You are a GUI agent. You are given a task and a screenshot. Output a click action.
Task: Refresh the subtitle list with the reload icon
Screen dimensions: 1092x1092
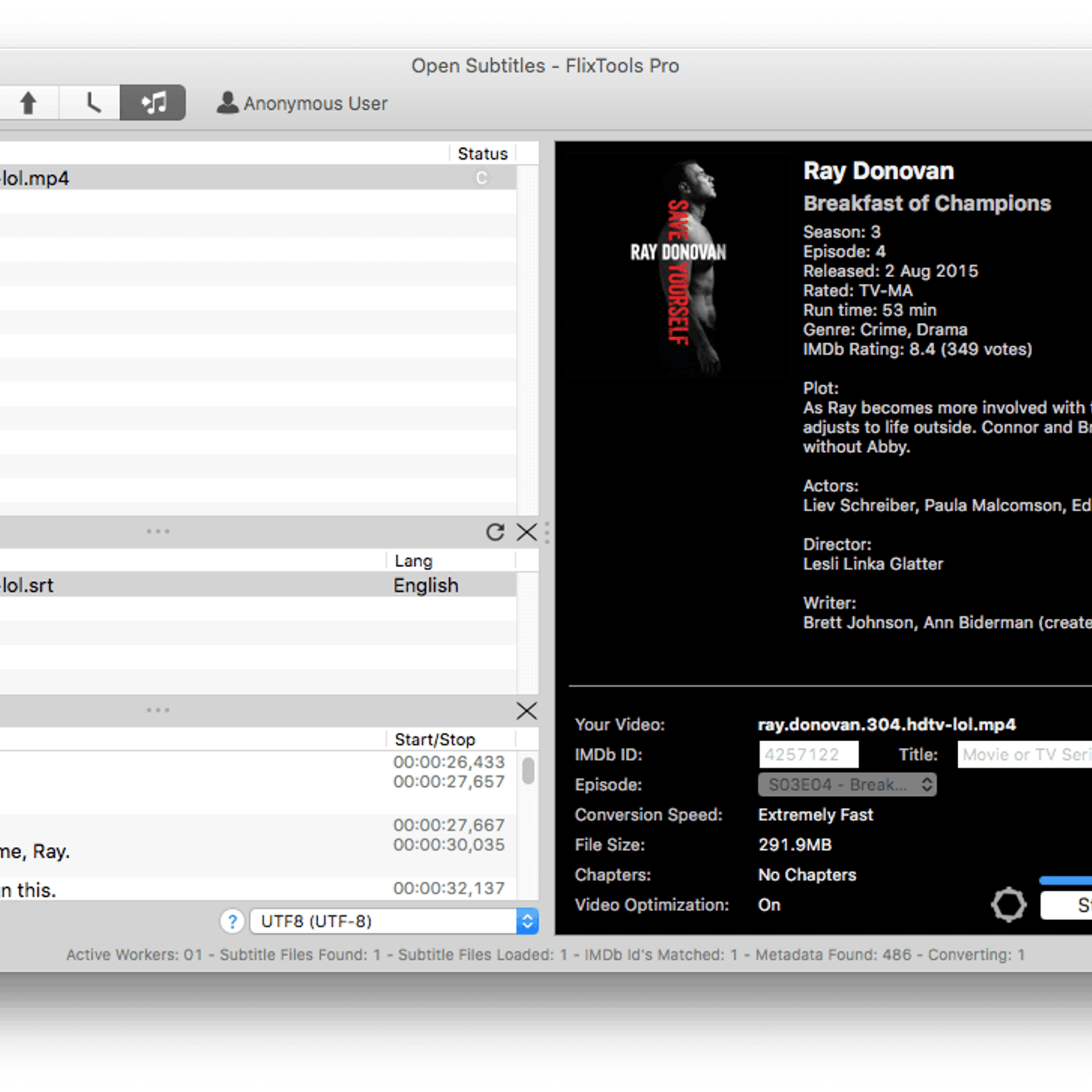pyautogui.click(x=495, y=532)
